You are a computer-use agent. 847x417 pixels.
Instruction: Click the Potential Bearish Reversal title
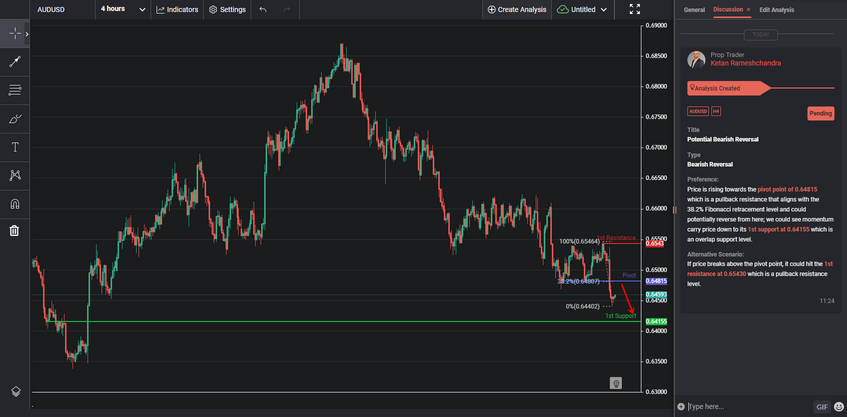coord(723,139)
